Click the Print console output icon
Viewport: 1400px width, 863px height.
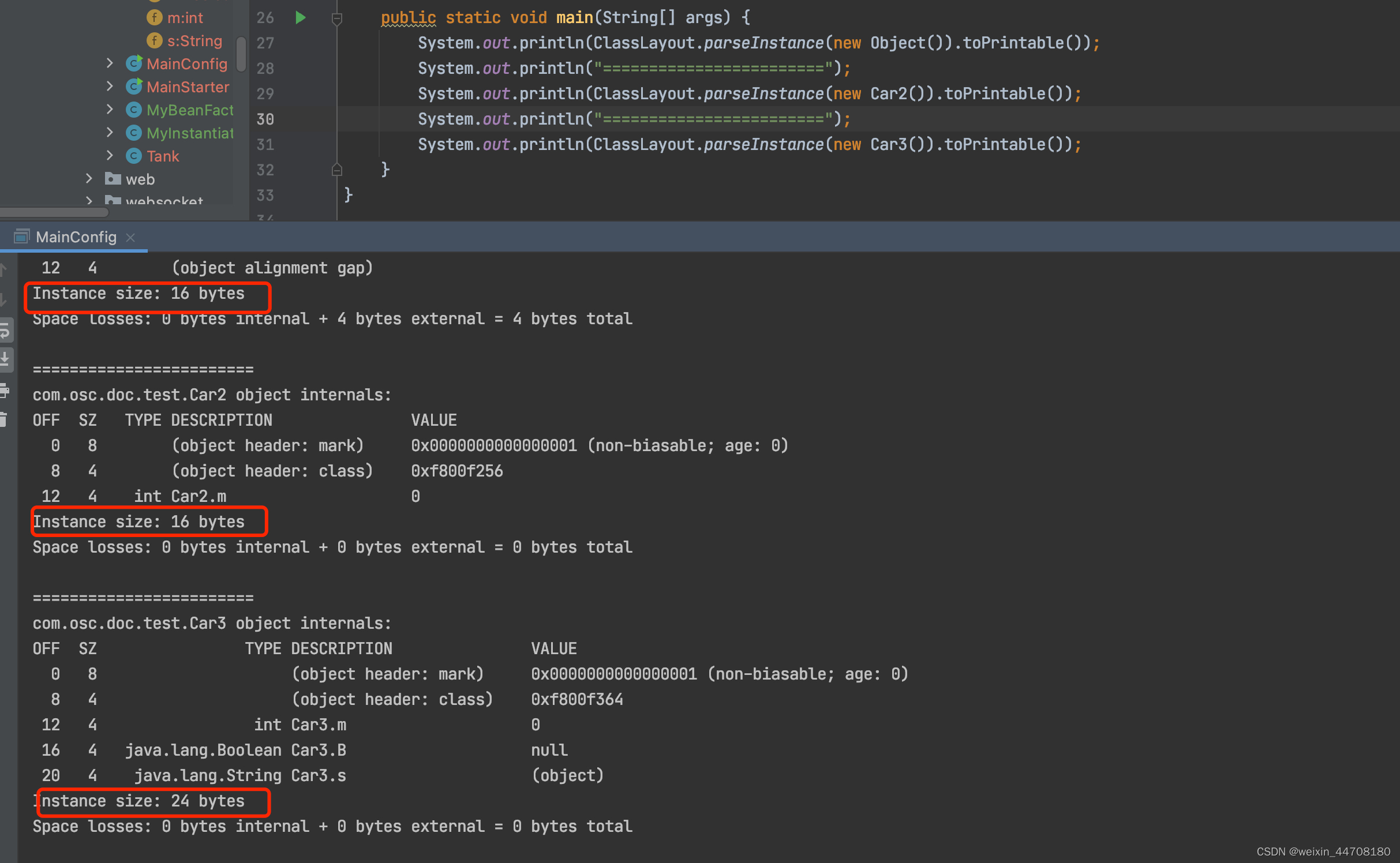5,391
